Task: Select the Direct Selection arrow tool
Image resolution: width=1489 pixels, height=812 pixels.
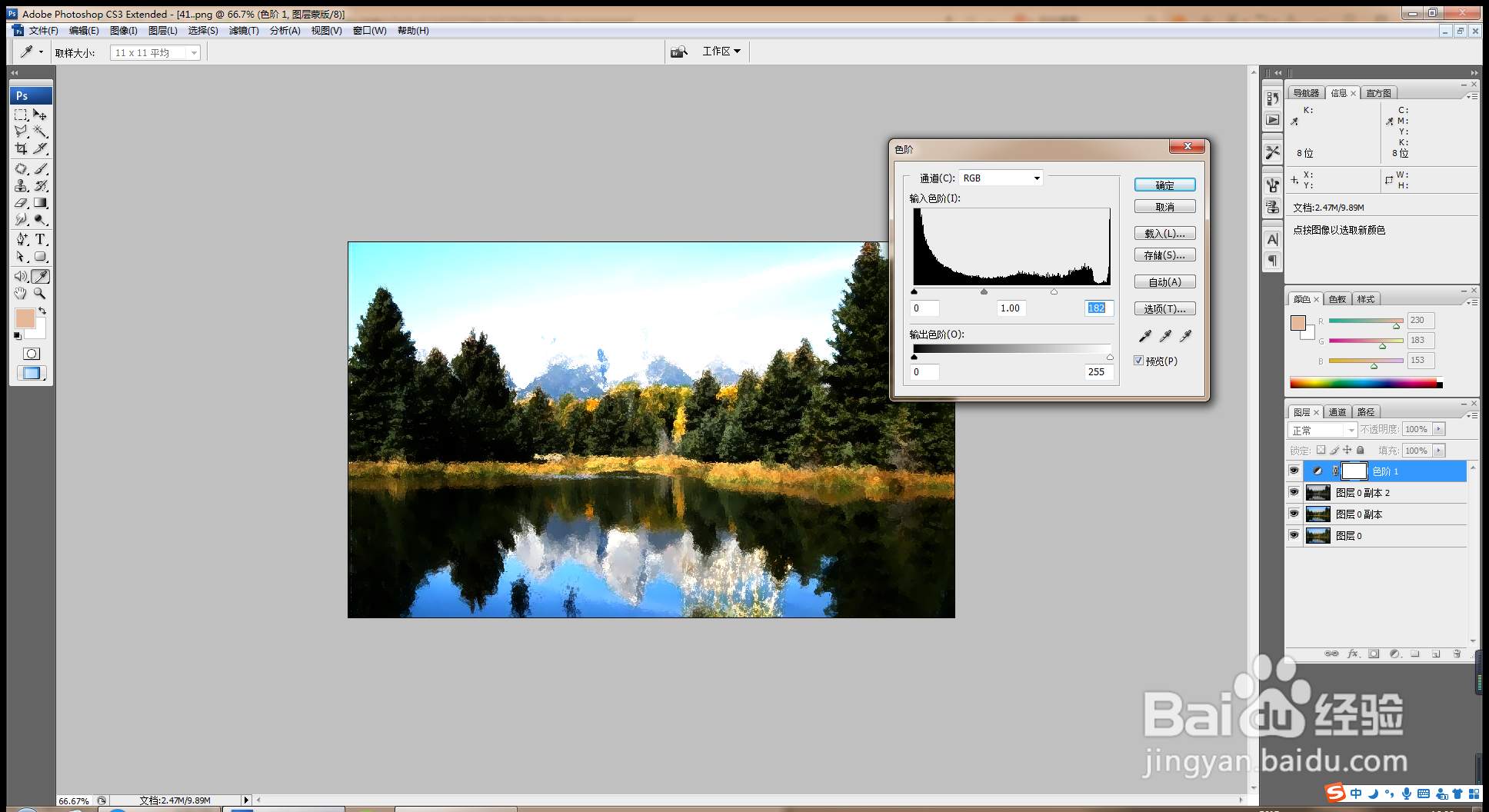Action: click(21, 257)
